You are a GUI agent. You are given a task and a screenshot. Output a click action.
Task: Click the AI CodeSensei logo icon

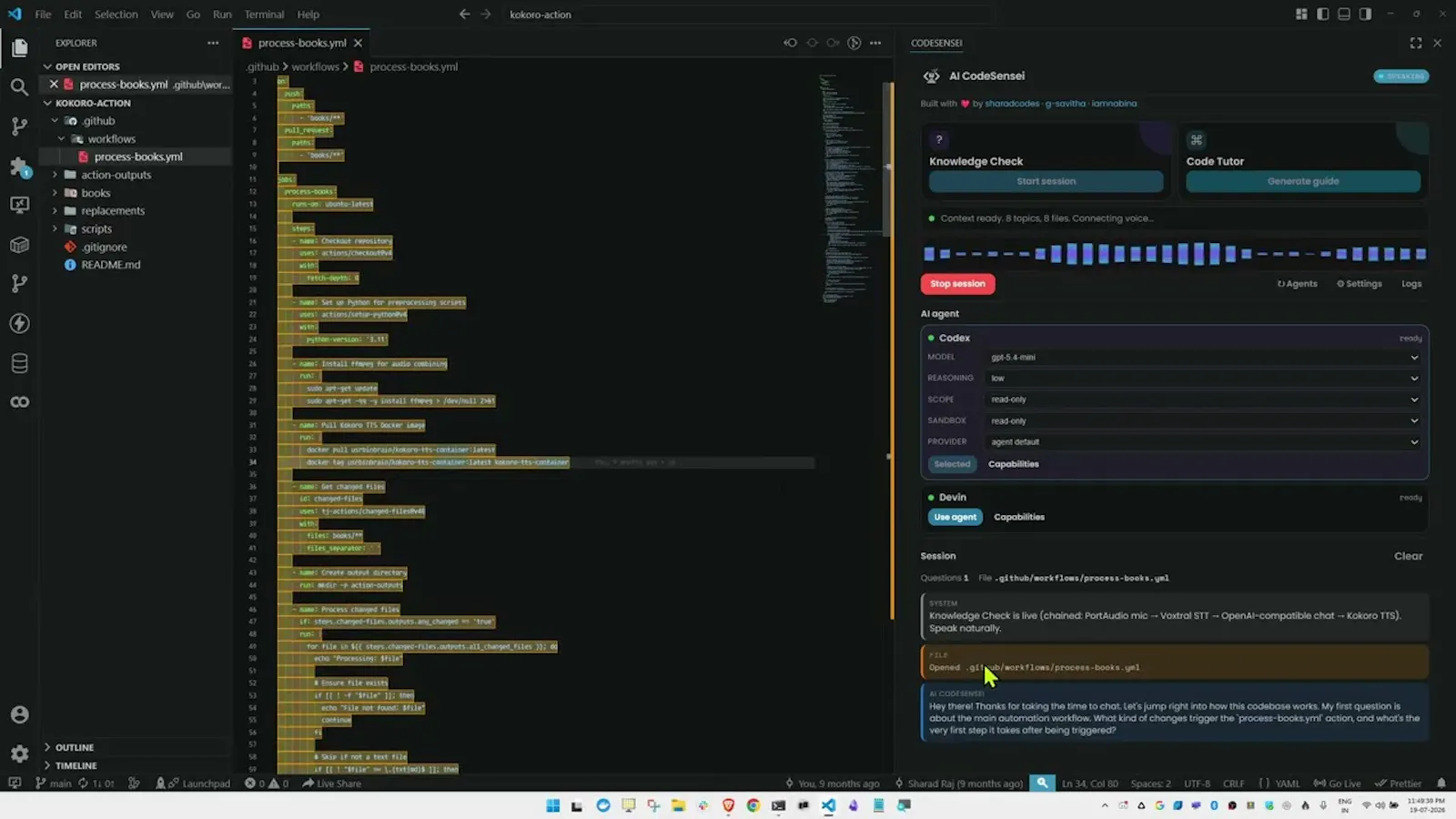pos(931,76)
